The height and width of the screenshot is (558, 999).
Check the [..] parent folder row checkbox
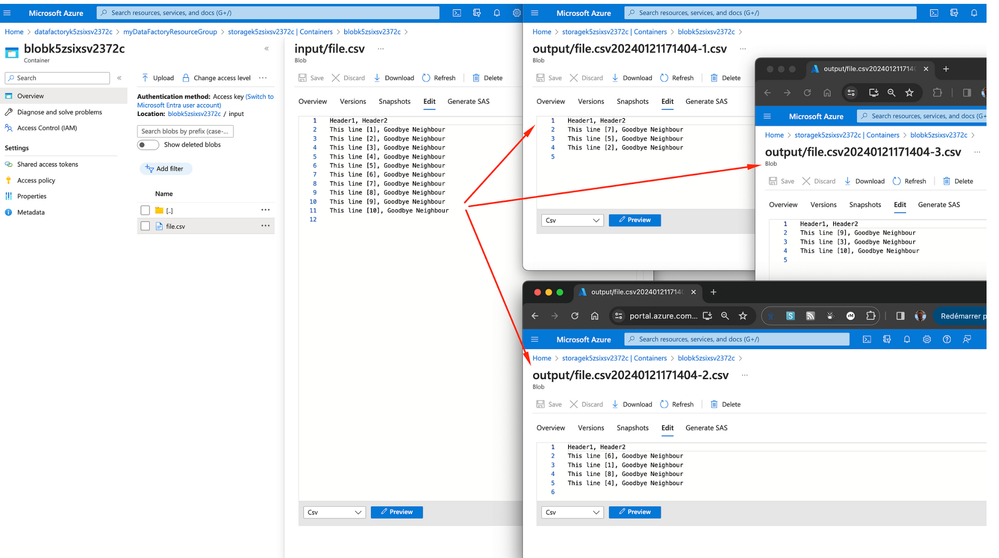point(145,210)
